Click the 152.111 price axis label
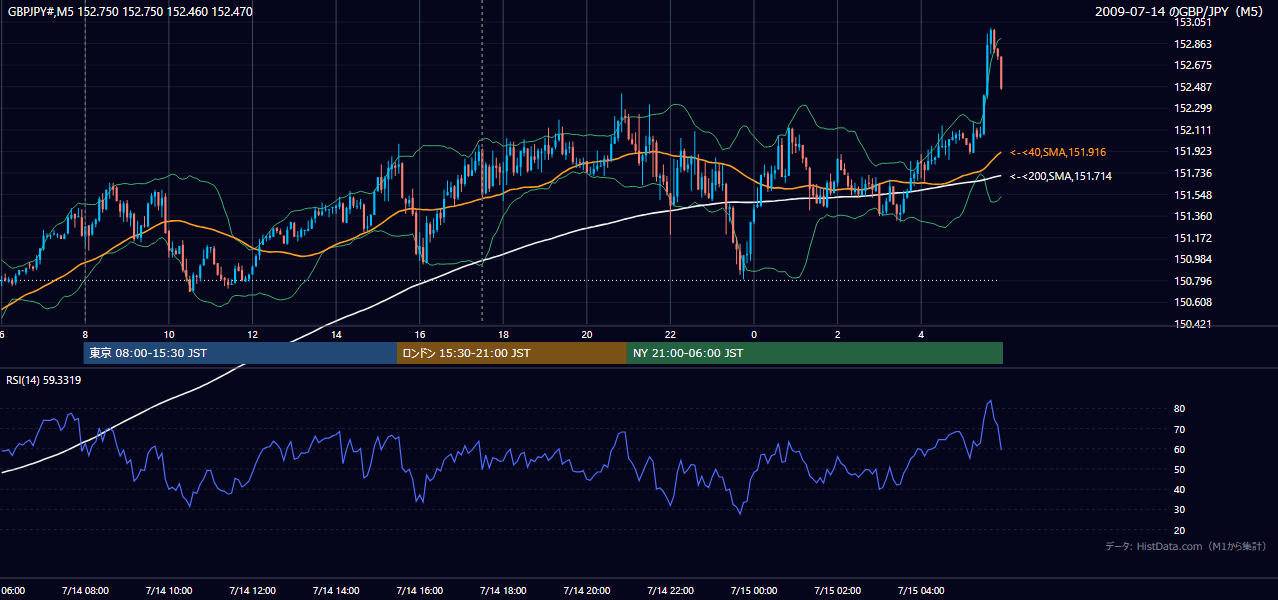The width and height of the screenshot is (1278, 600). tap(1193, 130)
